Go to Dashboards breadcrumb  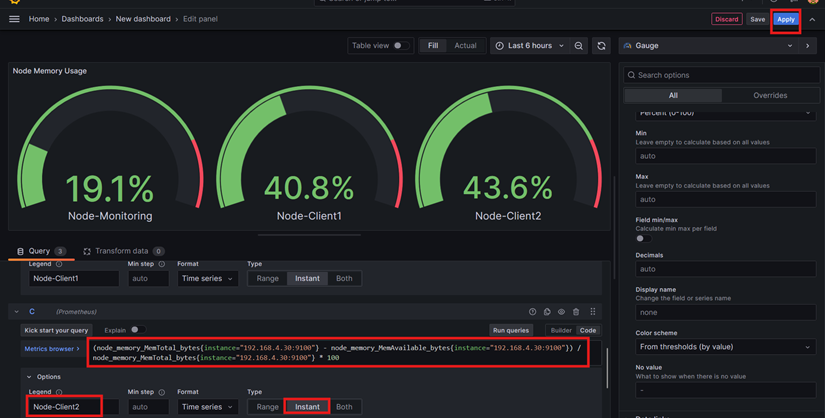82,19
